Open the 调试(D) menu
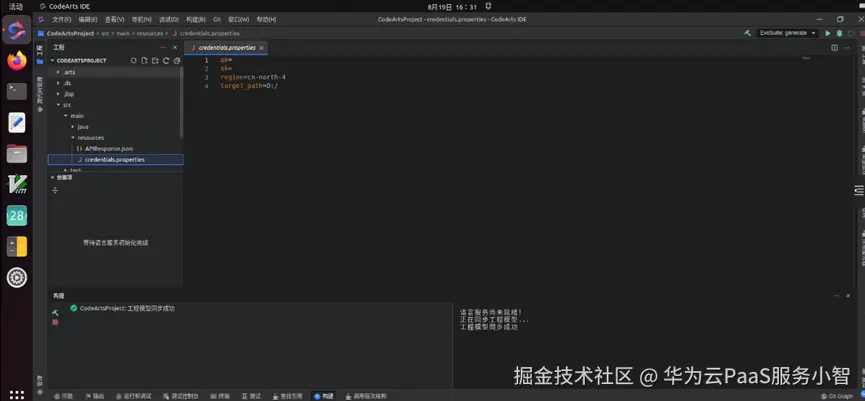The width and height of the screenshot is (865, 401). coord(169,19)
